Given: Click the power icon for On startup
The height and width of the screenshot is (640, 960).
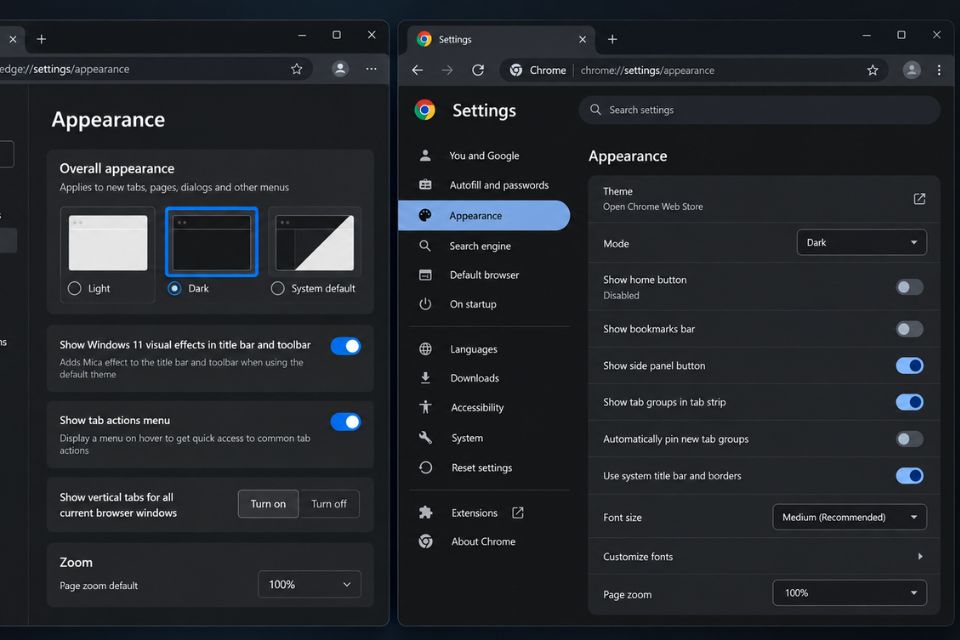Looking at the screenshot, I should tap(426, 304).
